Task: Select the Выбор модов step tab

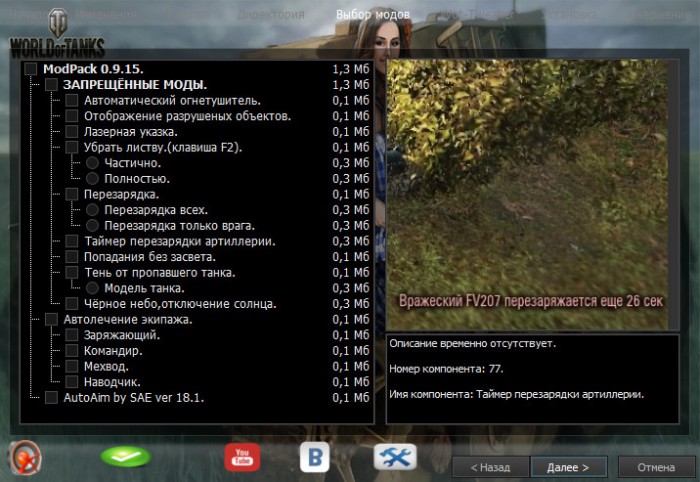Action: click(373, 15)
